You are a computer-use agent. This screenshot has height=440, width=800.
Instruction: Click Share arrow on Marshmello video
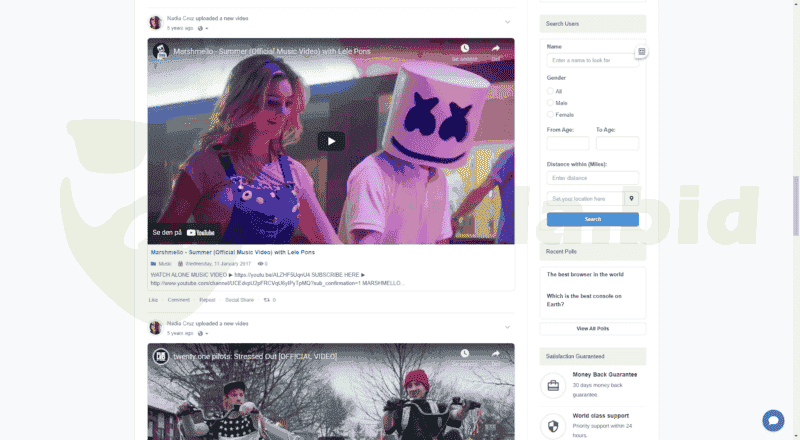click(x=495, y=48)
